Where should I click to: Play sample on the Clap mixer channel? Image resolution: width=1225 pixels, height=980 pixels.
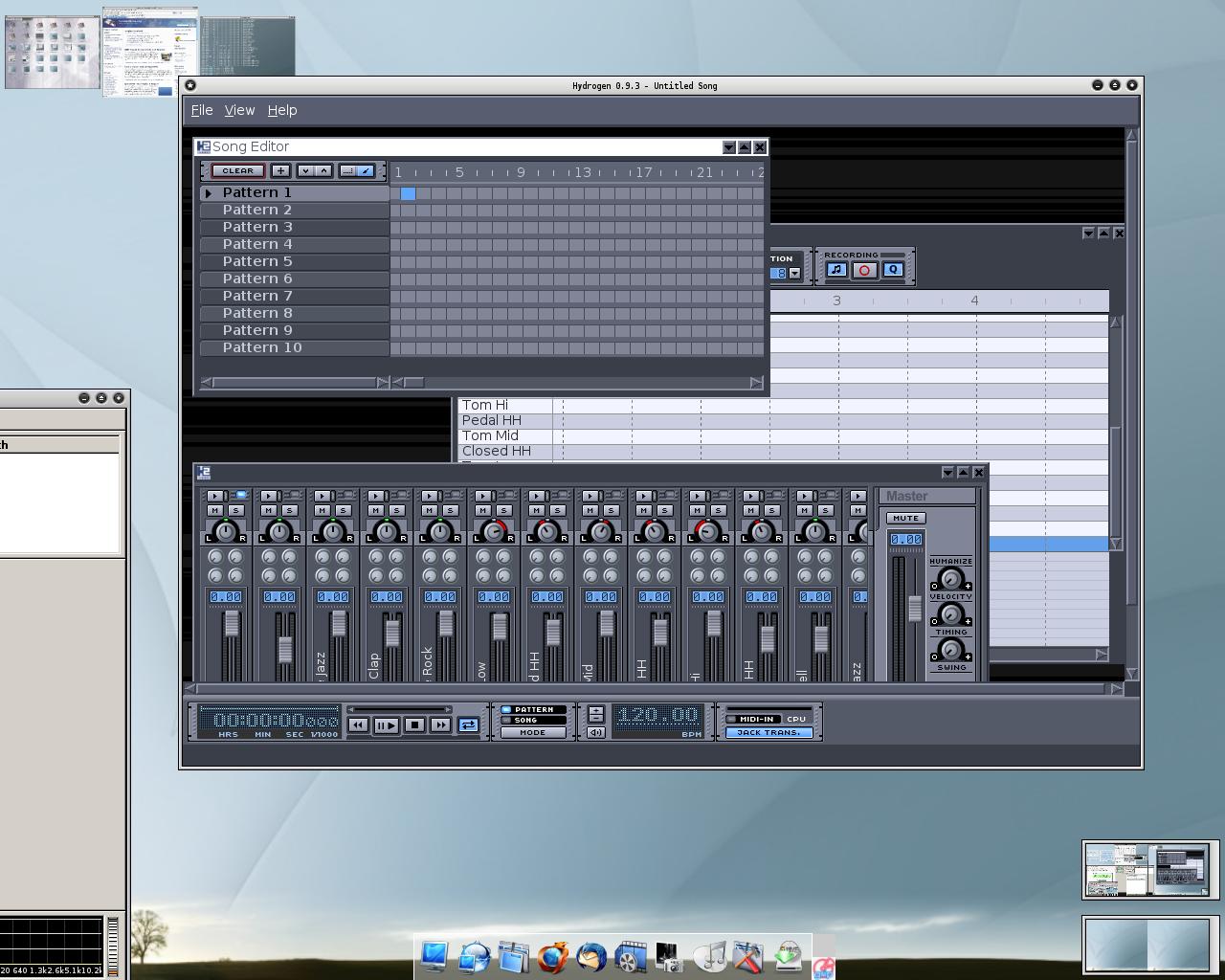(376, 496)
